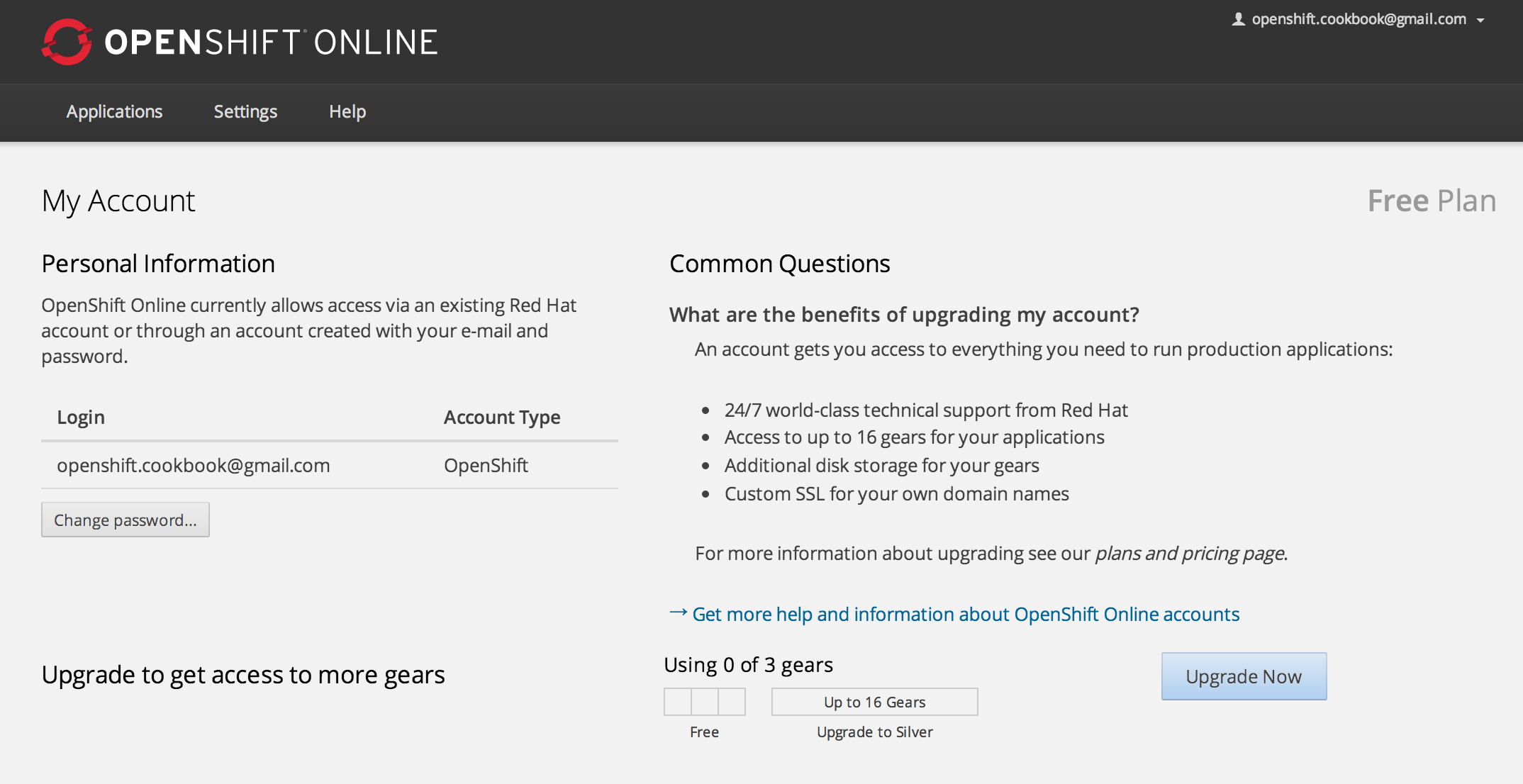Click the login email table cell
The width and height of the screenshot is (1523, 784).
pos(194,466)
